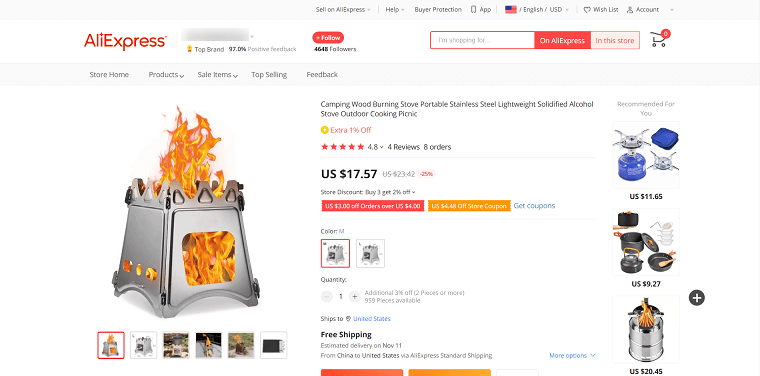Go to the Feedback tab
Image resolution: width=760 pixels, height=376 pixels.
322,75
